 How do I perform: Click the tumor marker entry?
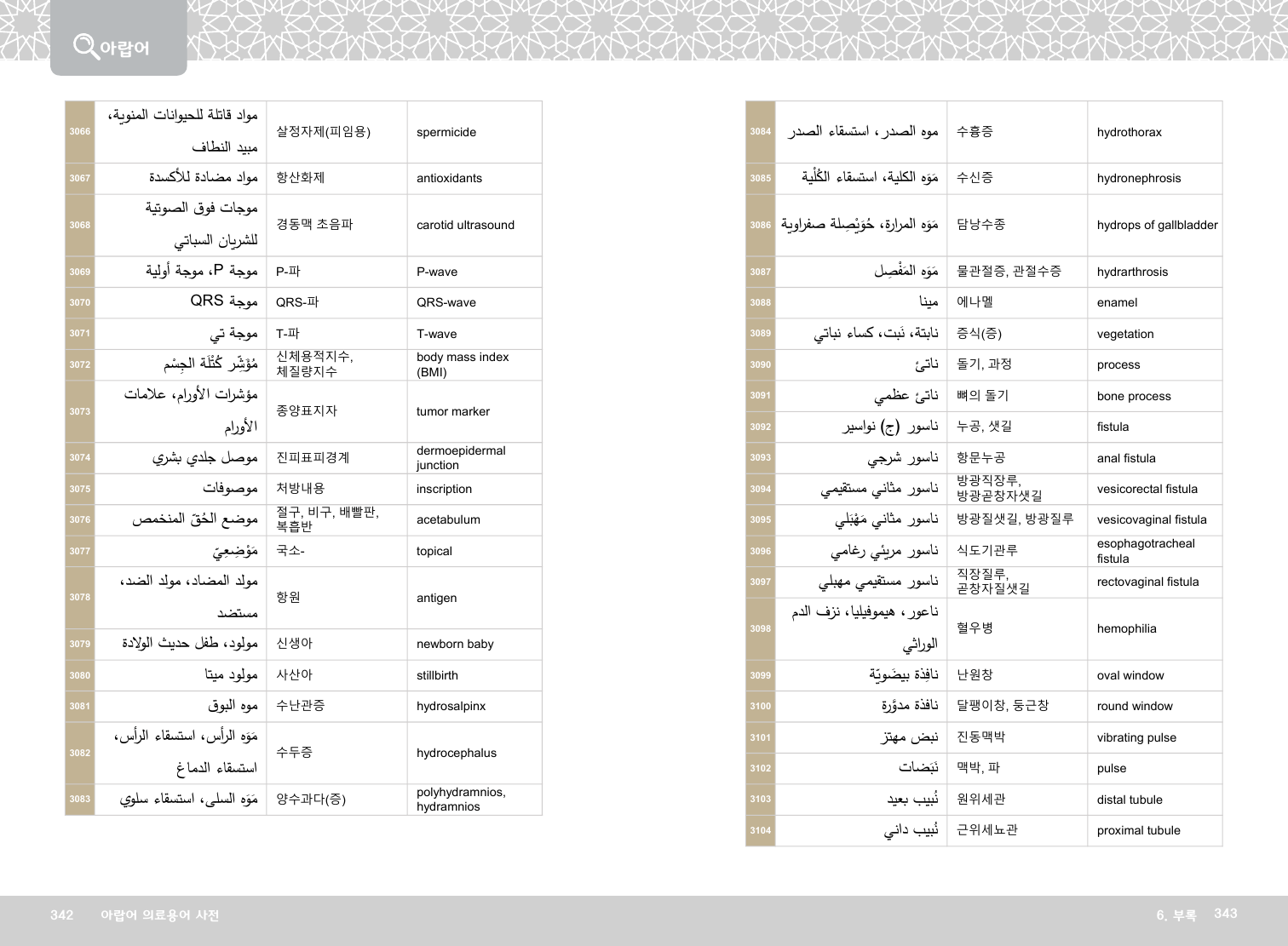click(x=453, y=412)
